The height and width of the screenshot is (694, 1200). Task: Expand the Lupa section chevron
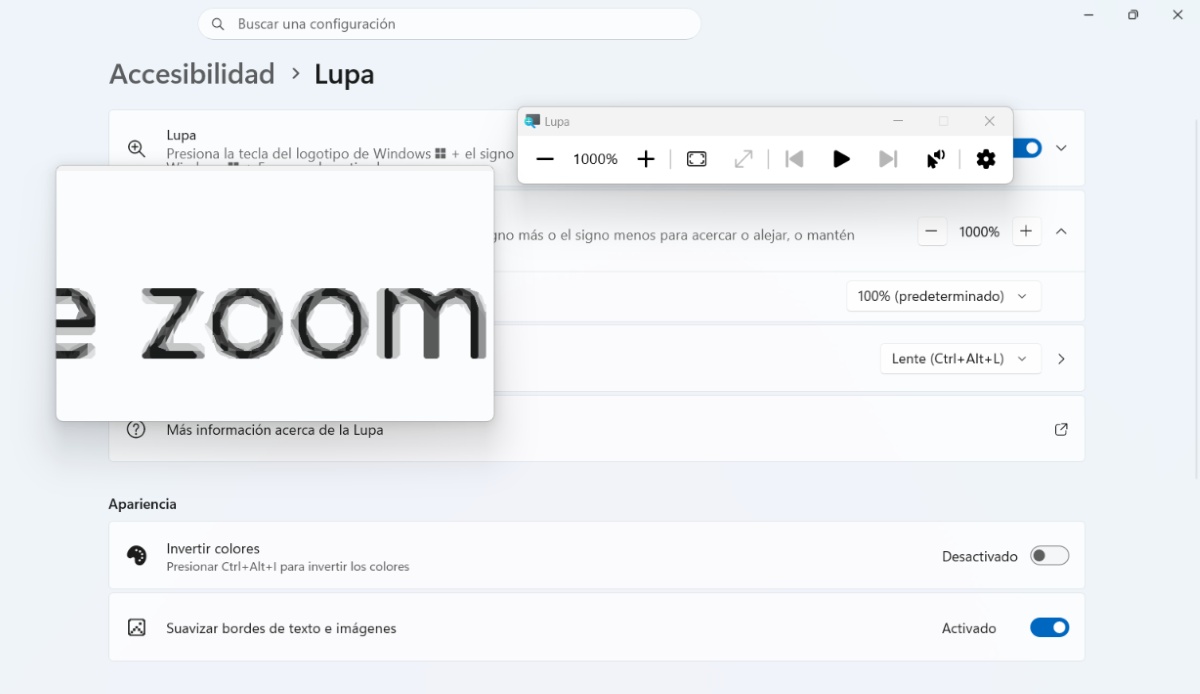(1061, 148)
